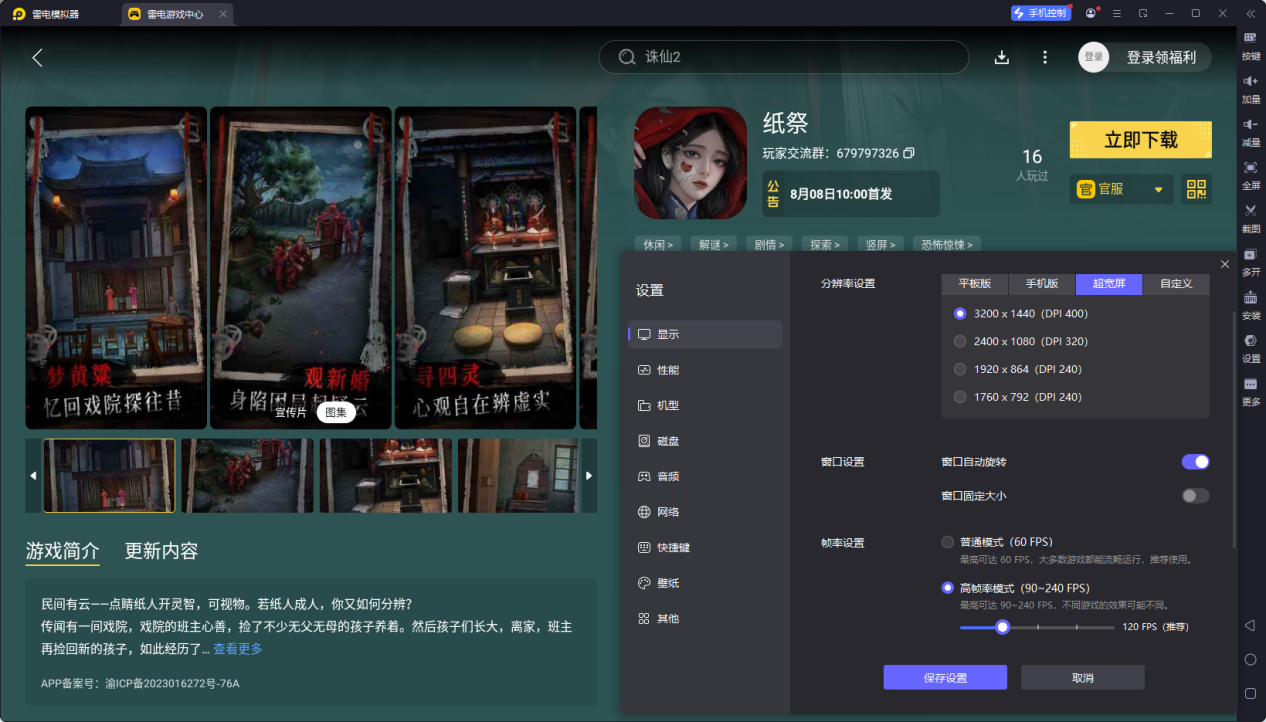The width and height of the screenshot is (1266, 722).
Task: Switch to 平板版 resolution tab
Action: [975, 284]
